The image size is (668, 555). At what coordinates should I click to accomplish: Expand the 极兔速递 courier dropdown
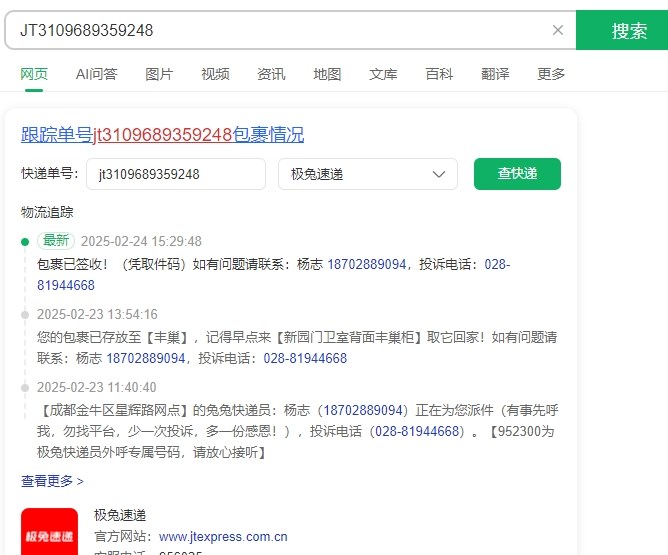(368, 174)
